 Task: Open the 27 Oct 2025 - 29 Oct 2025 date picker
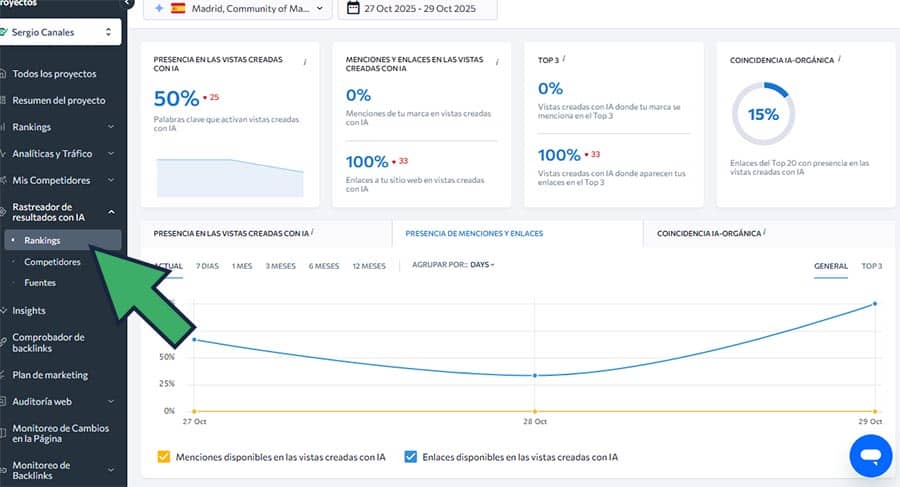(417, 9)
